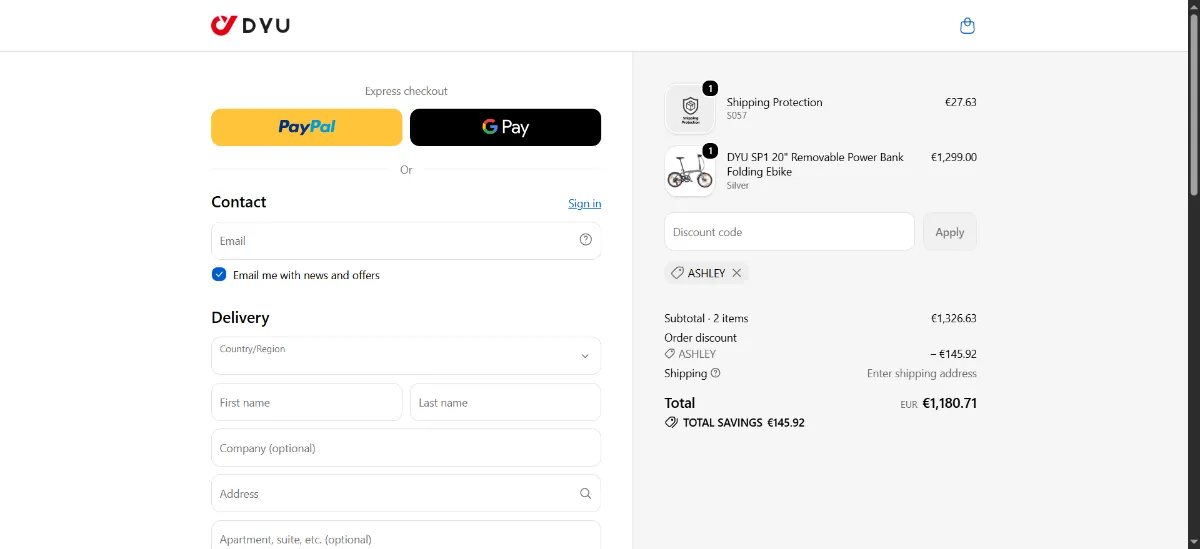Click the Subtotal · 2 items label
1200x549 pixels.
(x=706, y=318)
